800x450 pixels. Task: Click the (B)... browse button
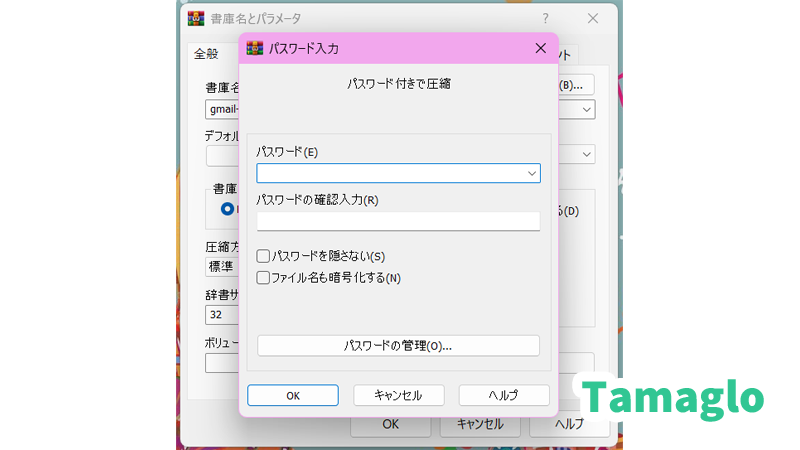tap(577, 85)
